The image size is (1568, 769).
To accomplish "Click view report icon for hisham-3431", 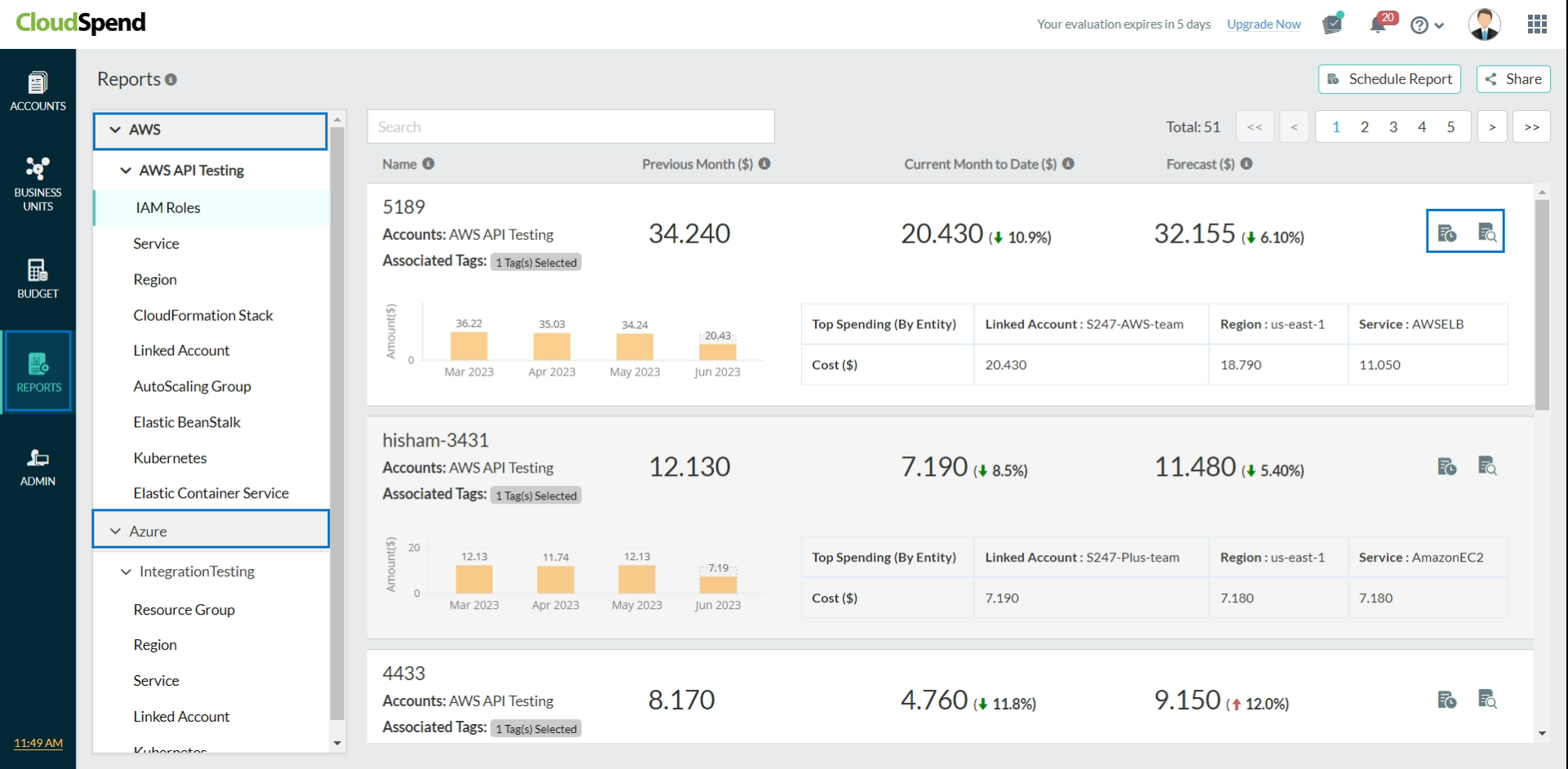I will tap(1487, 466).
